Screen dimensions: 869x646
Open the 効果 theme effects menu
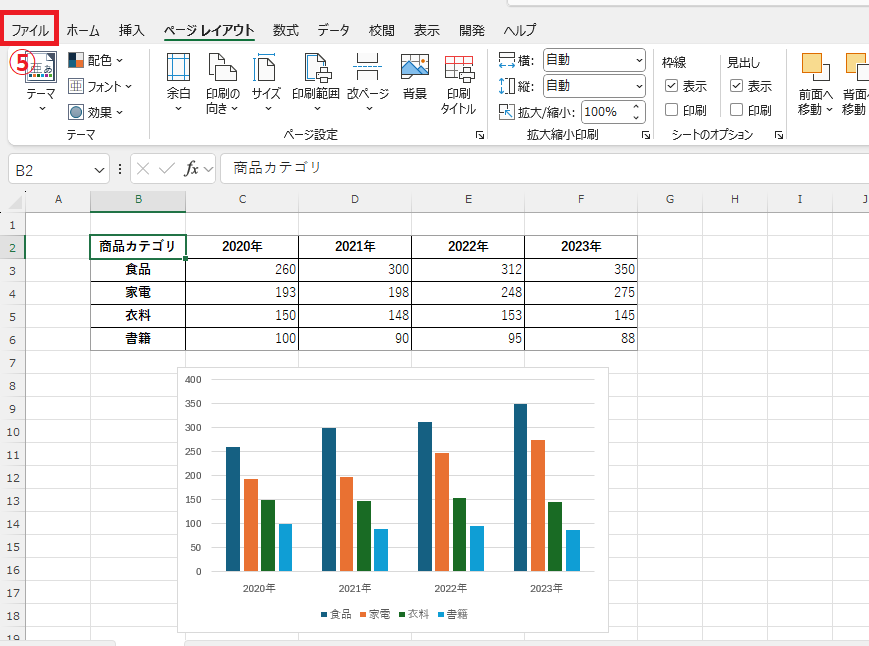click(95, 112)
